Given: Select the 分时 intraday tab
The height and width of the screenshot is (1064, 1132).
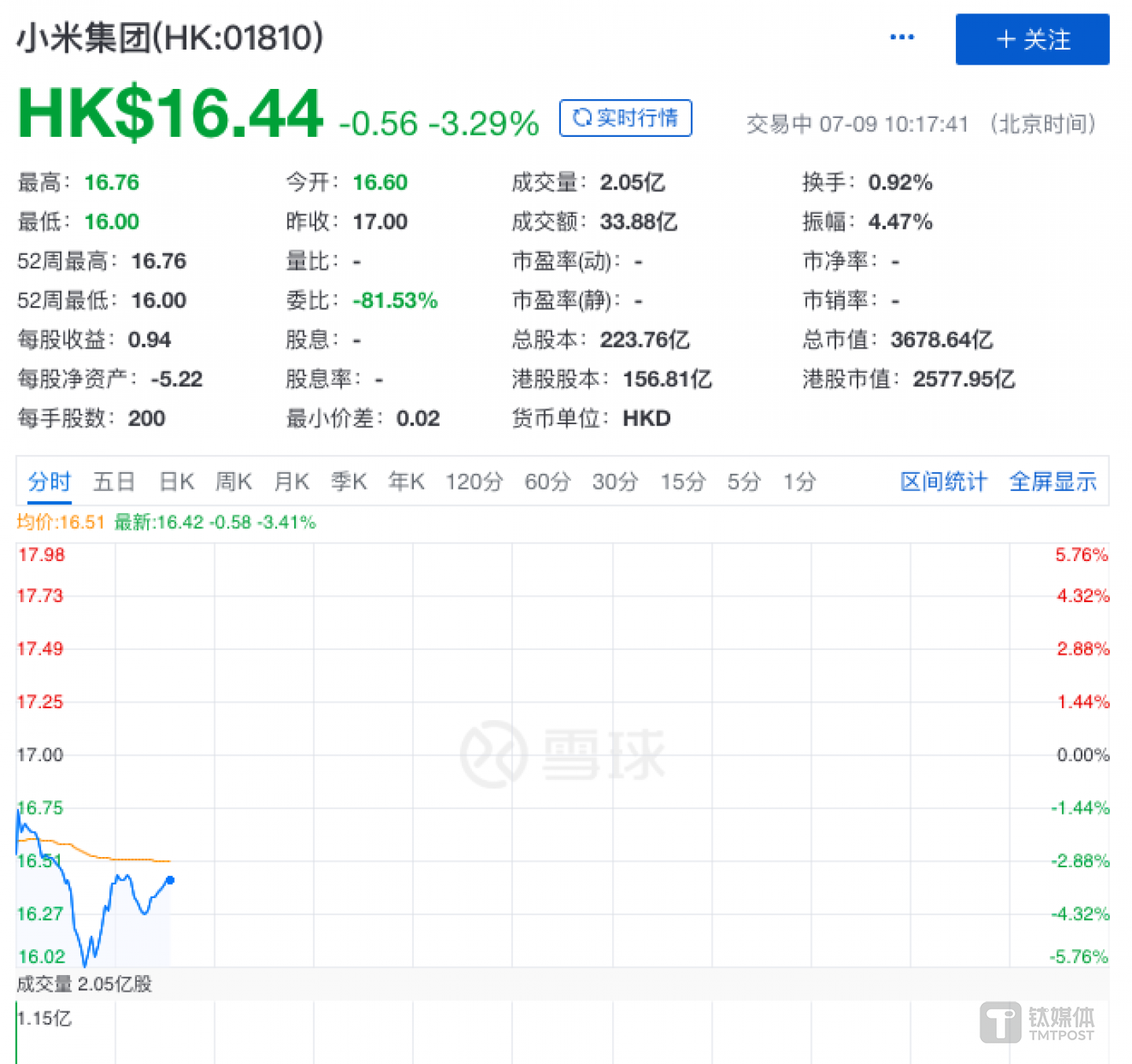Looking at the screenshot, I should coord(49,482).
